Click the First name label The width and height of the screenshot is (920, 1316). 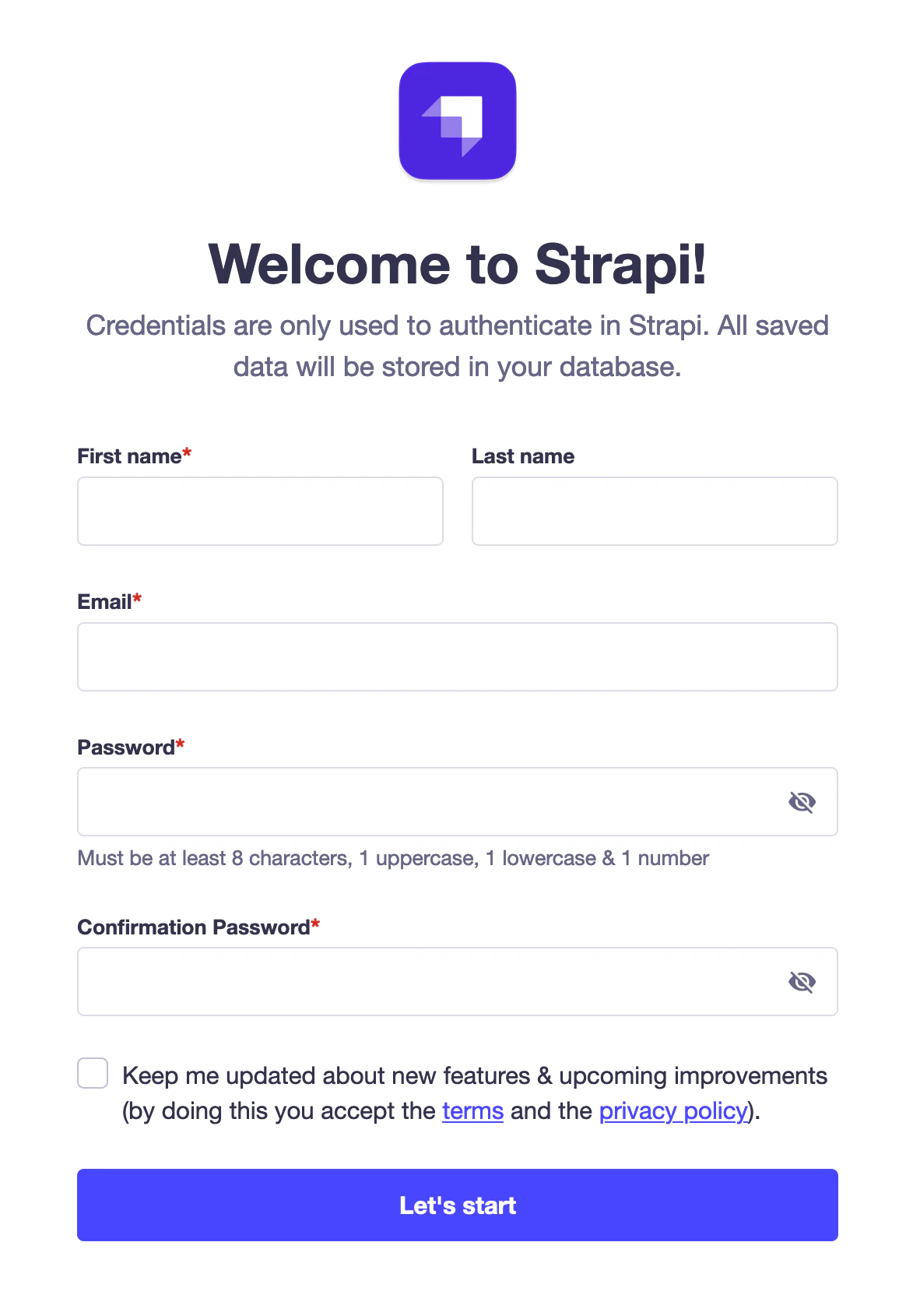click(x=131, y=456)
